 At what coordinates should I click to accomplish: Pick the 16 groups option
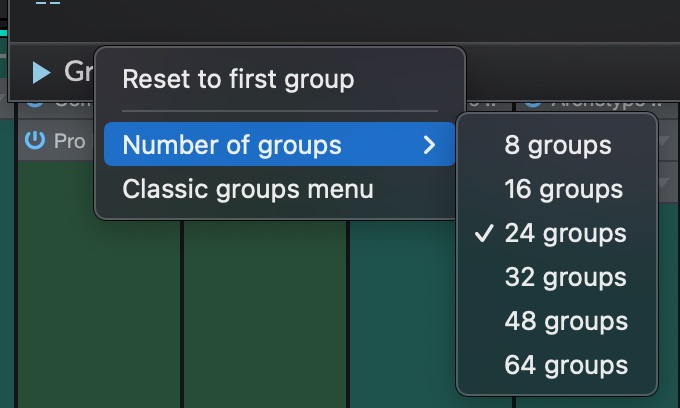563,189
